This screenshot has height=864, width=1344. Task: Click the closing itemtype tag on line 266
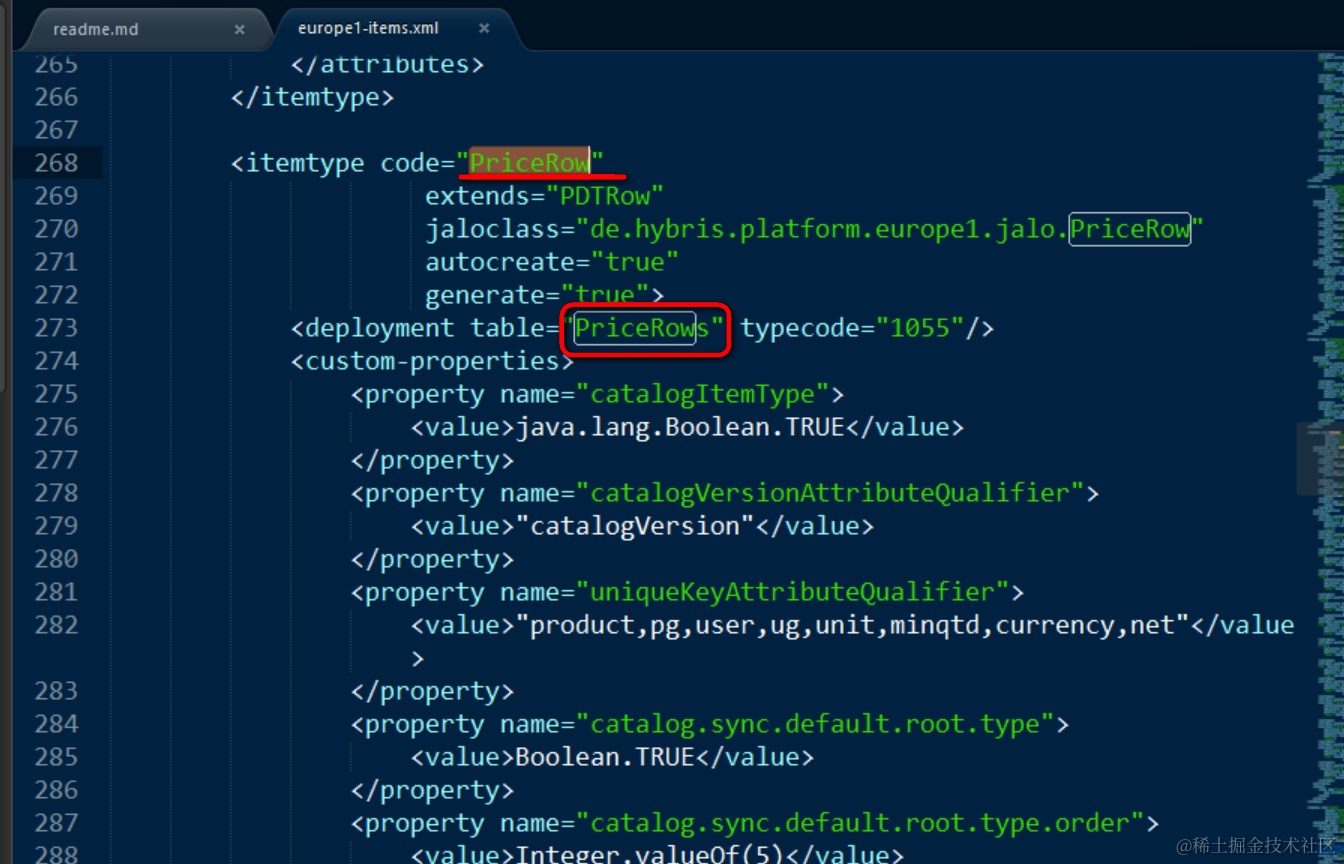[312, 97]
